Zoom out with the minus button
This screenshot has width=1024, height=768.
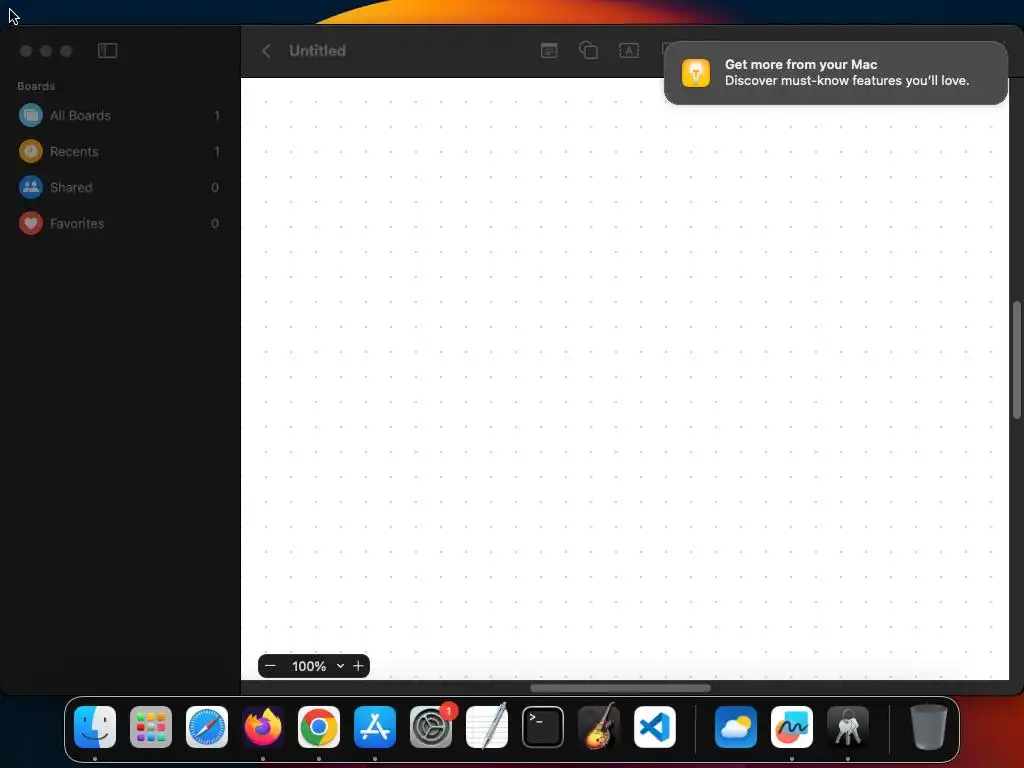coord(270,666)
